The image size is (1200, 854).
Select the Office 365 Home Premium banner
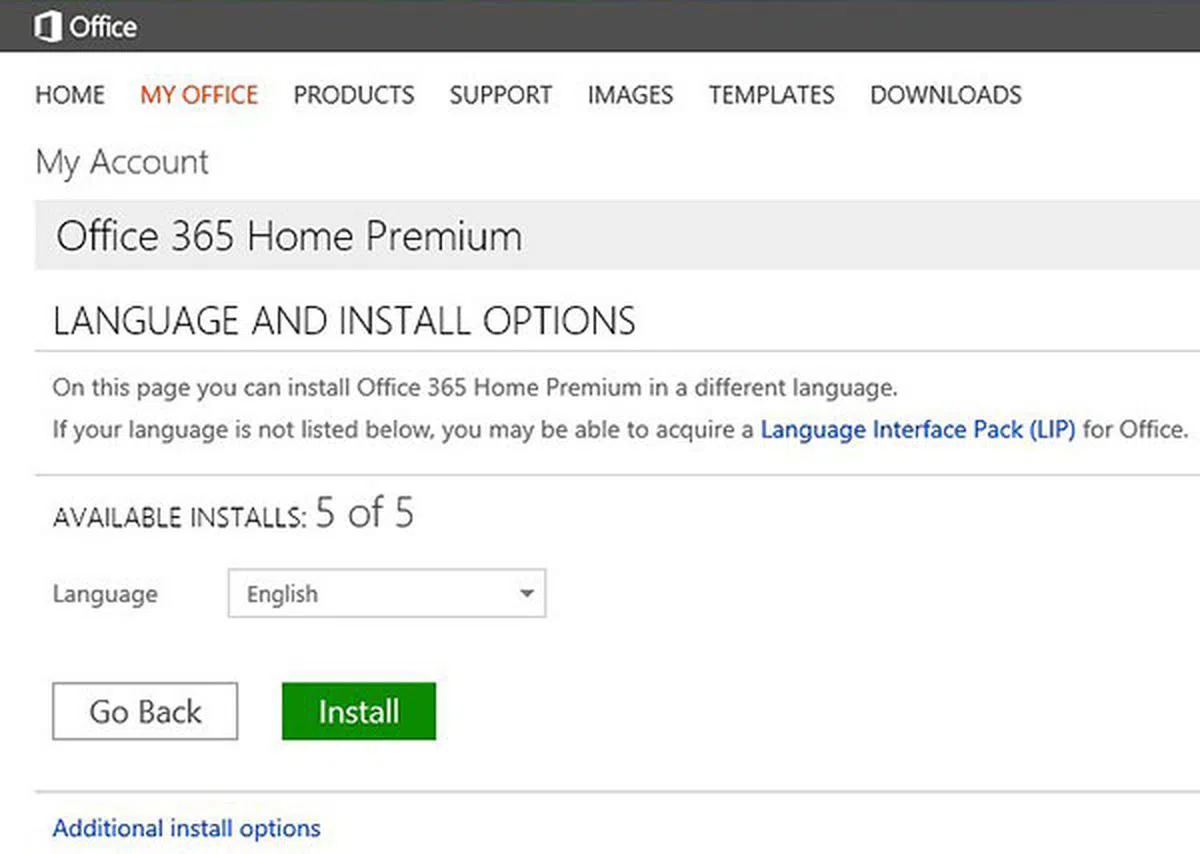289,237
